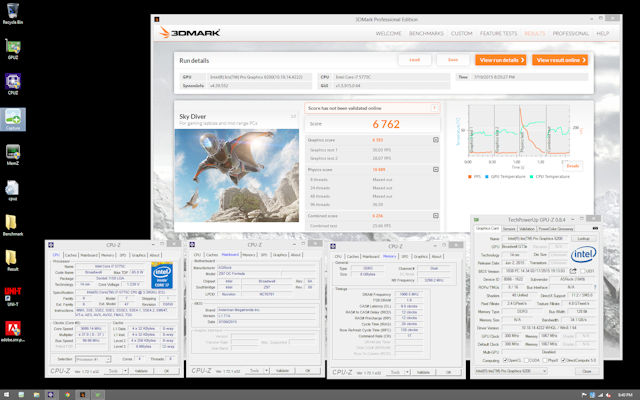Open Tools dropdown arrow in Mainboard CPU-Z
This screenshot has height=400, width=640.
click(x=267, y=371)
